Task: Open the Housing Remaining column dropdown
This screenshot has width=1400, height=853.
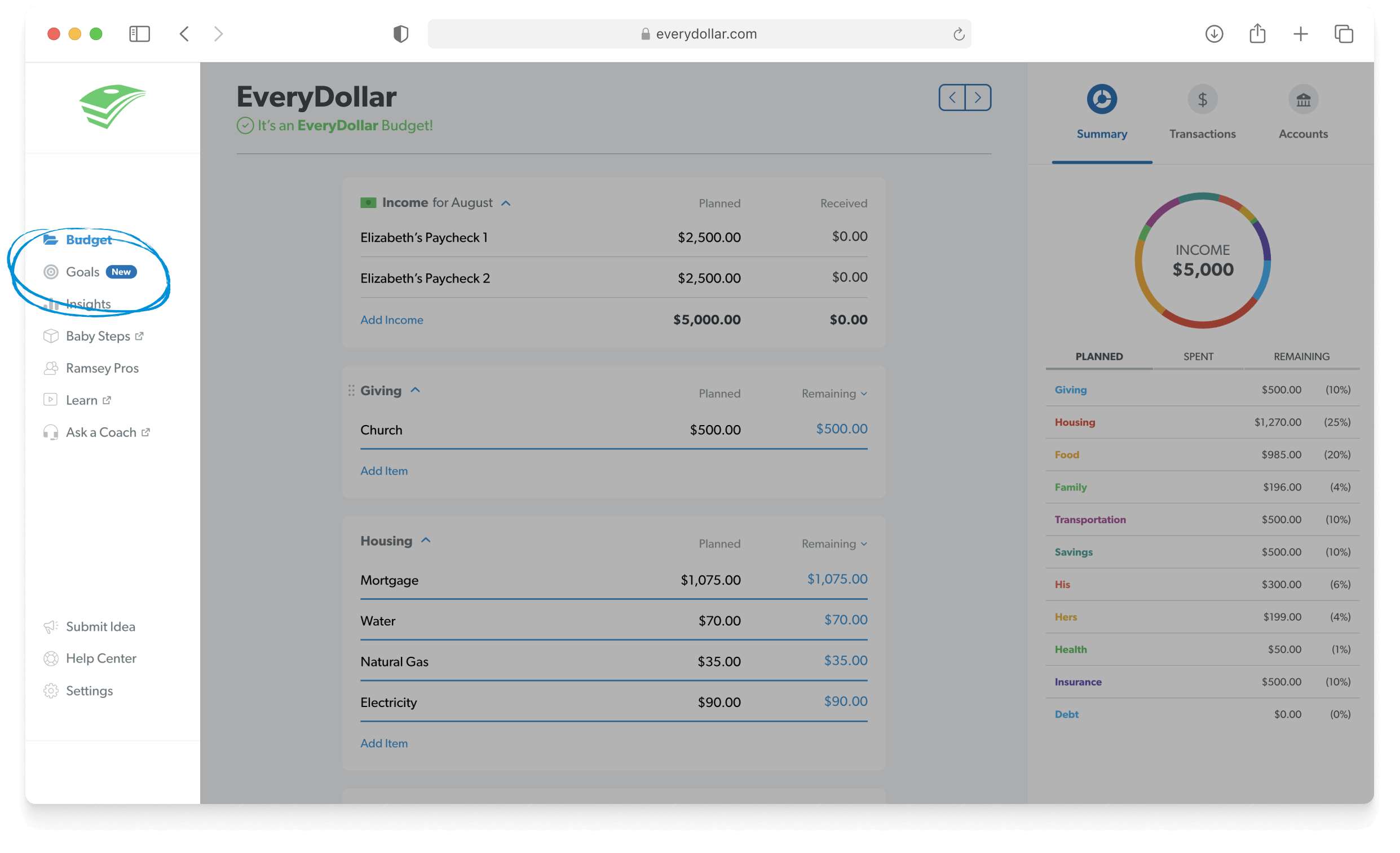Action: coord(834,544)
